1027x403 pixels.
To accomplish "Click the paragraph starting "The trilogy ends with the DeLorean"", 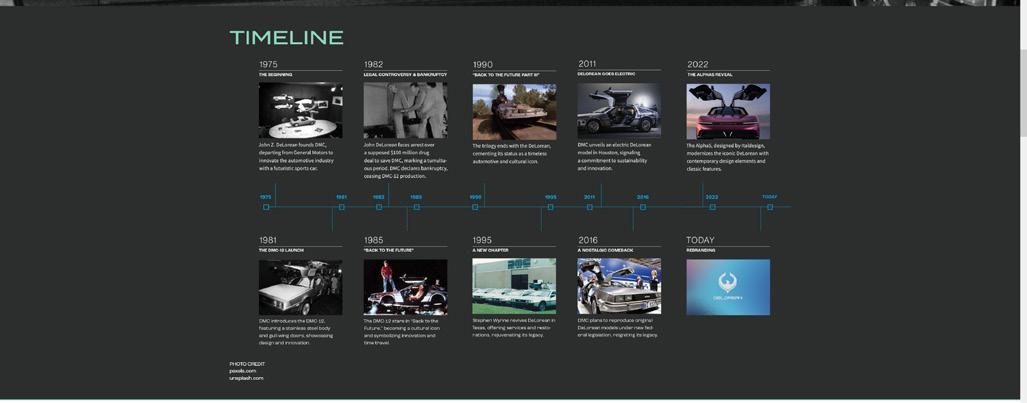I will [x=512, y=153].
